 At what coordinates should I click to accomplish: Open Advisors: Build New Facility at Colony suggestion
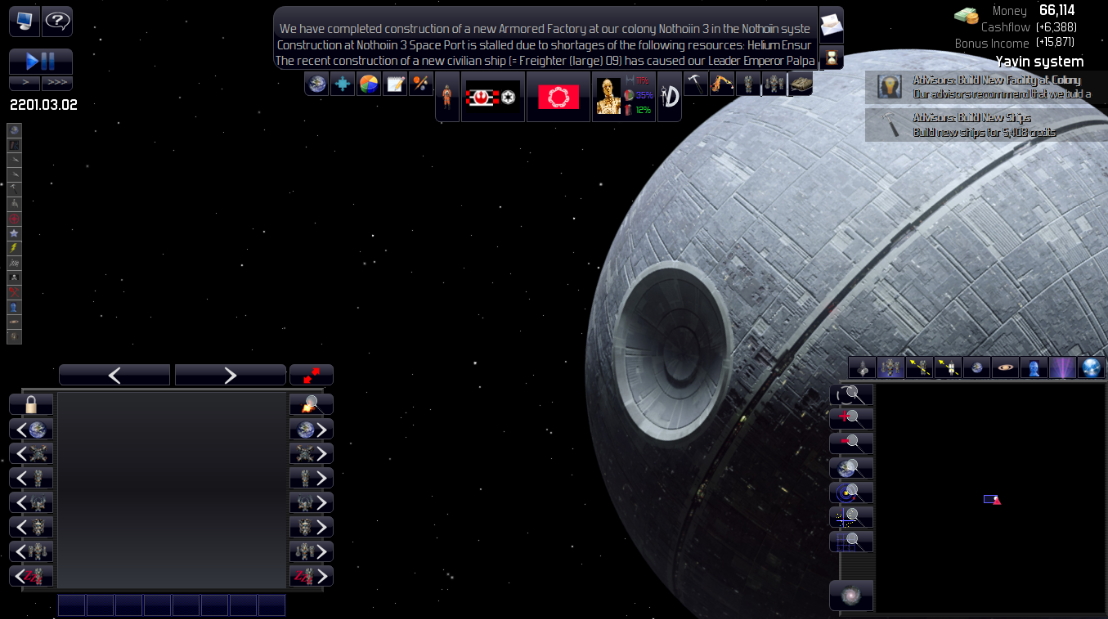tap(986, 87)
